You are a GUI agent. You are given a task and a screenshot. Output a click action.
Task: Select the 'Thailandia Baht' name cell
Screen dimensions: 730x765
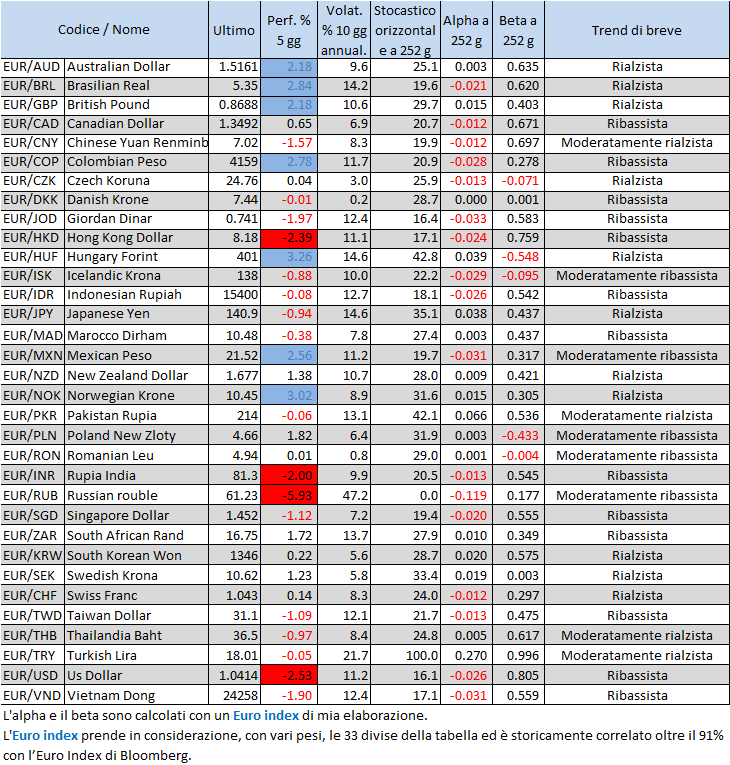click(137, 636)
